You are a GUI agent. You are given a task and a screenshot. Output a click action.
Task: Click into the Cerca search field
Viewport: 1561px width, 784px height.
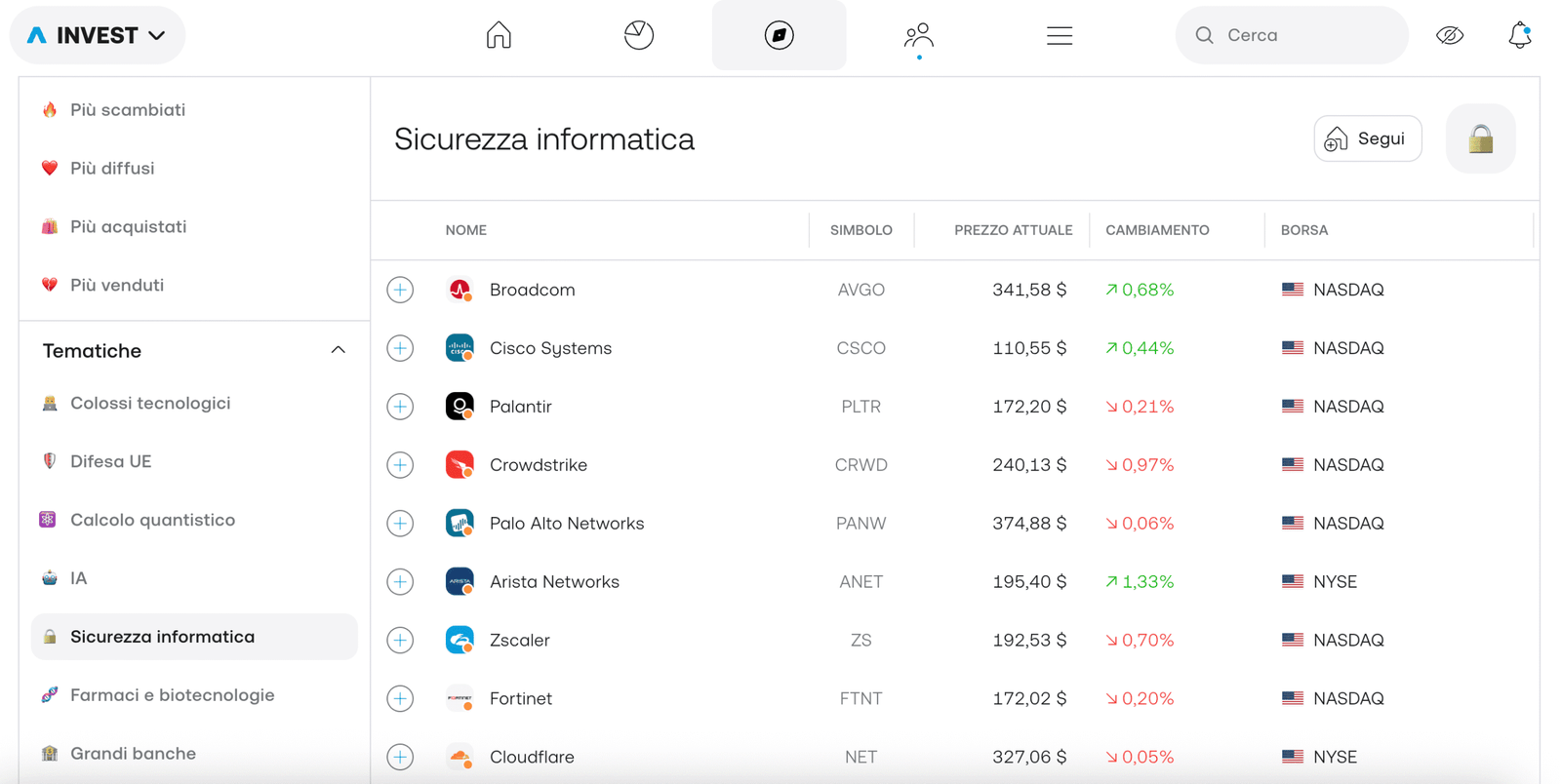[x=1292, y=35]
